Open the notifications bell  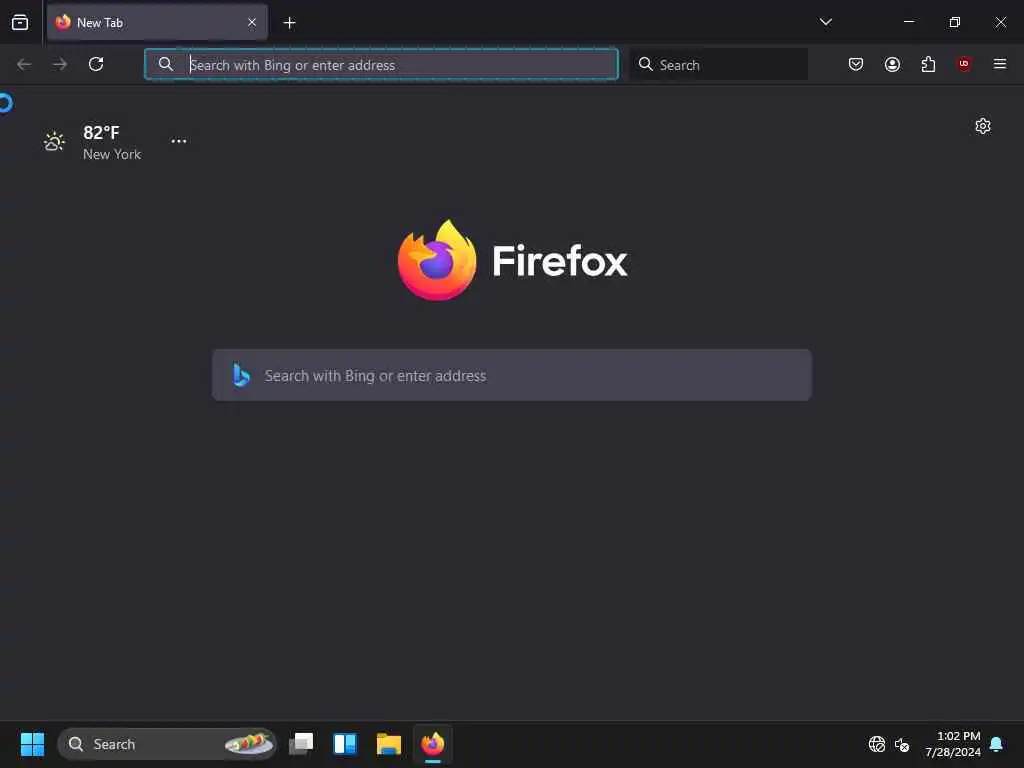[996, 744]
